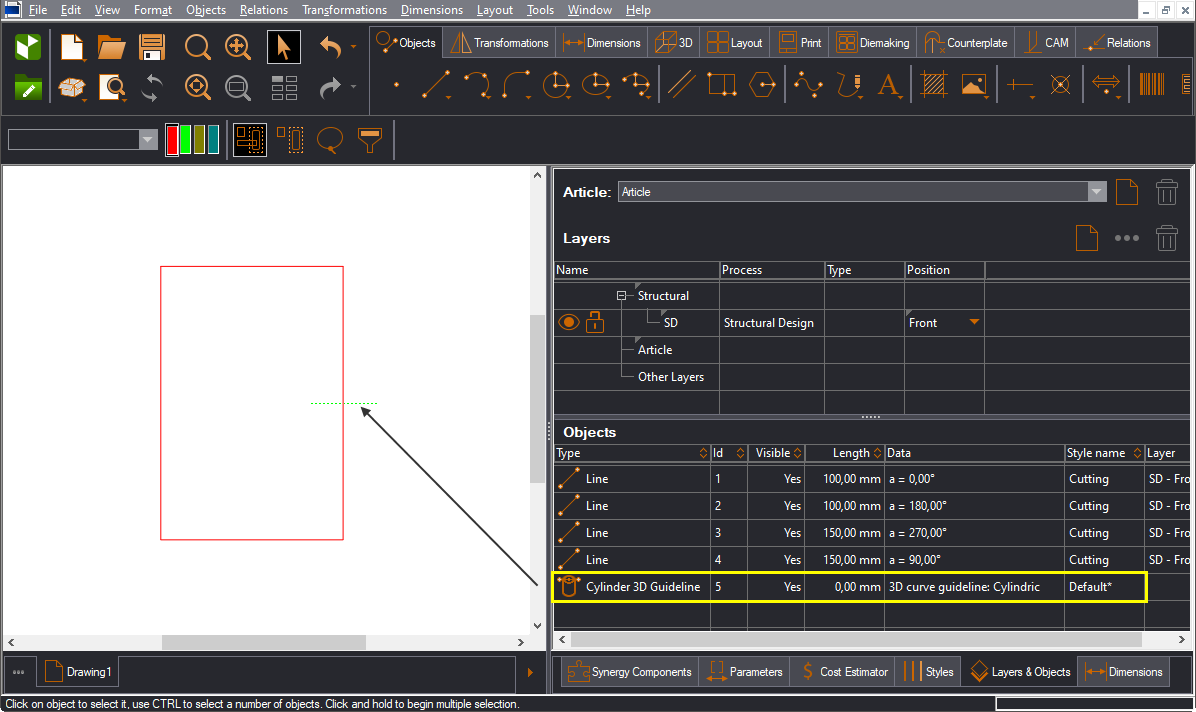Screen dimensions: 1196x712
Task: Toggle visibility eye for SD layer
Action: click(x=569, y=322)
